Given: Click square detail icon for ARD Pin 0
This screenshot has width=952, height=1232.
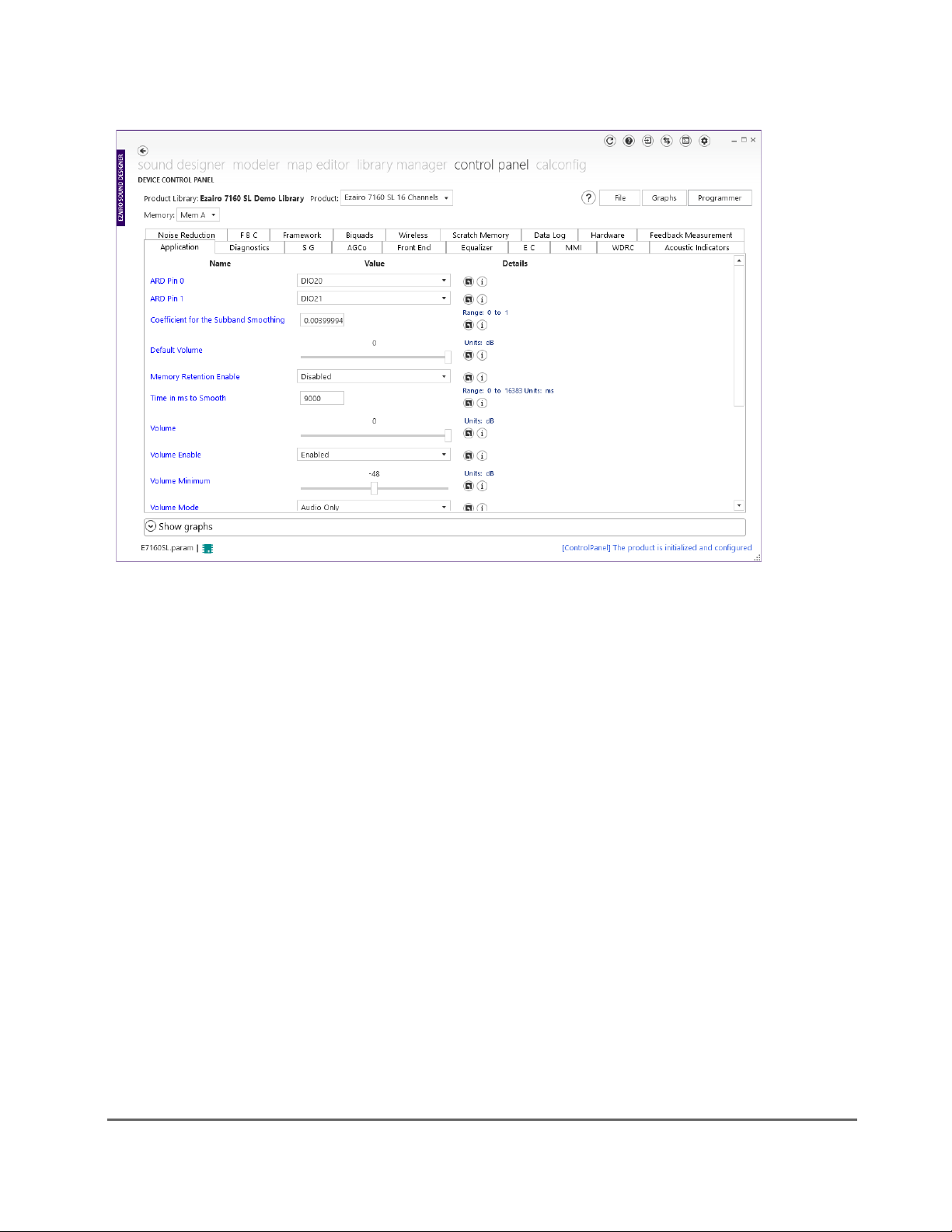Looking at the screenshot, I should (469, 281).
